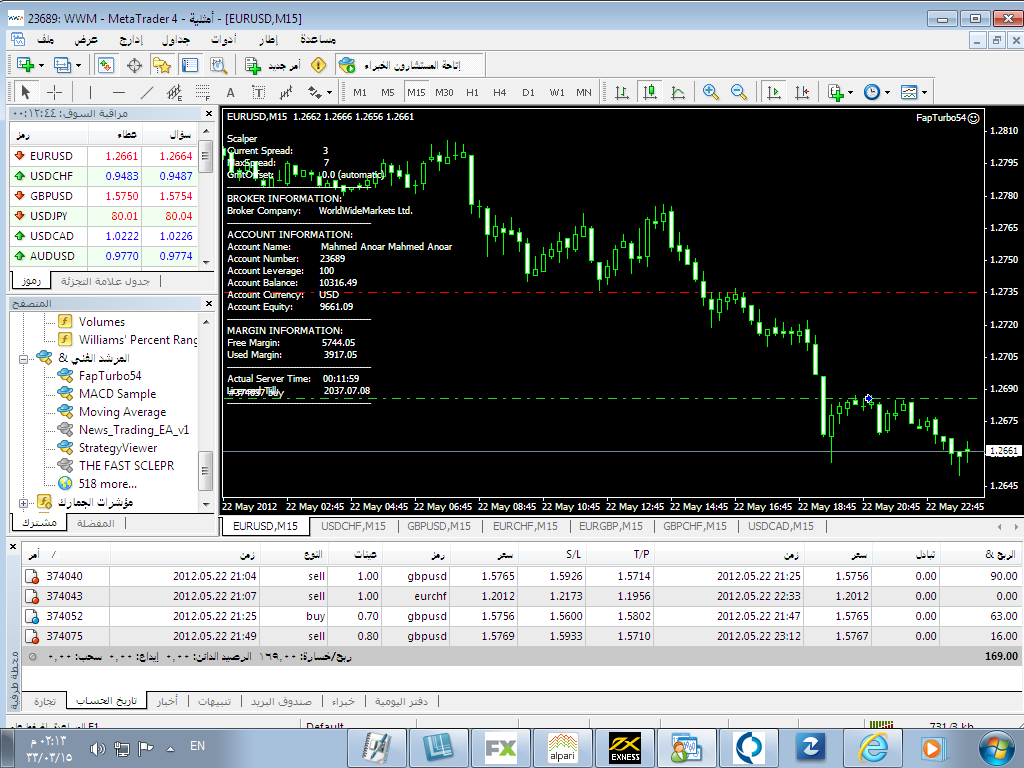Collapse the Expert Advisors tree node (المرشد الفني)
Screen dimensions: 1024x768
(x=24, y=359)
